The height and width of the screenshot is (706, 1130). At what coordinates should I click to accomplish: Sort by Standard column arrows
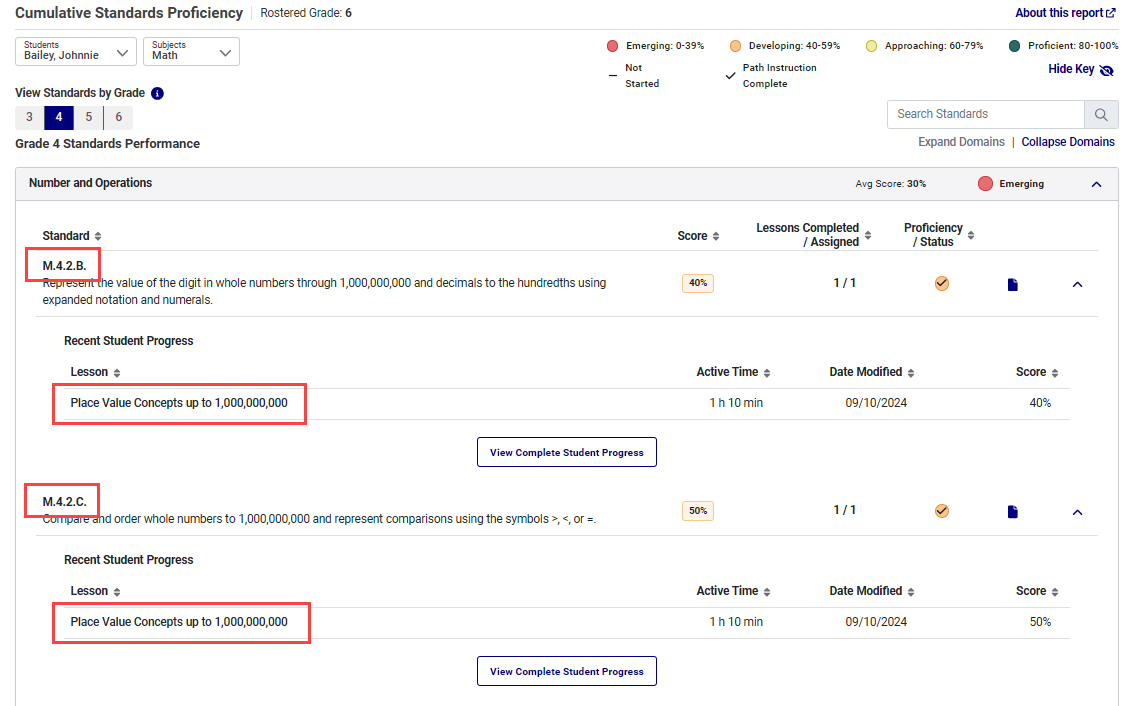click(98, 237)
